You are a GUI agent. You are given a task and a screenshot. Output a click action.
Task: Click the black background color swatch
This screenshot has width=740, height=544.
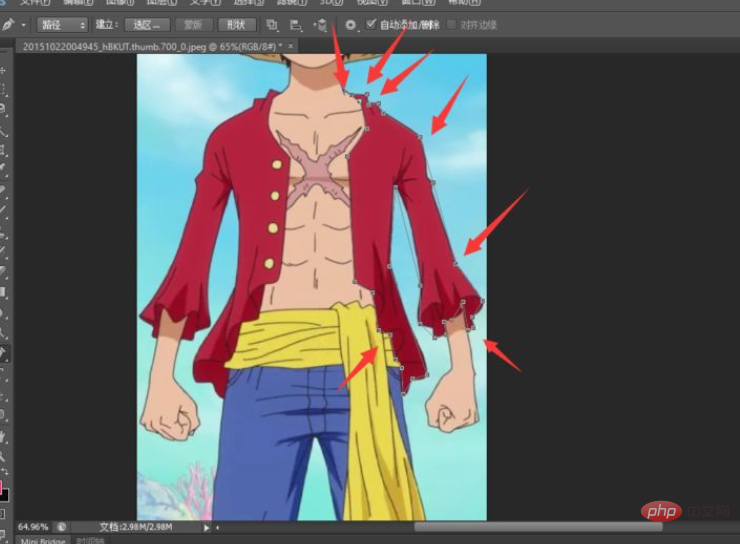click(x=4, y=495)
